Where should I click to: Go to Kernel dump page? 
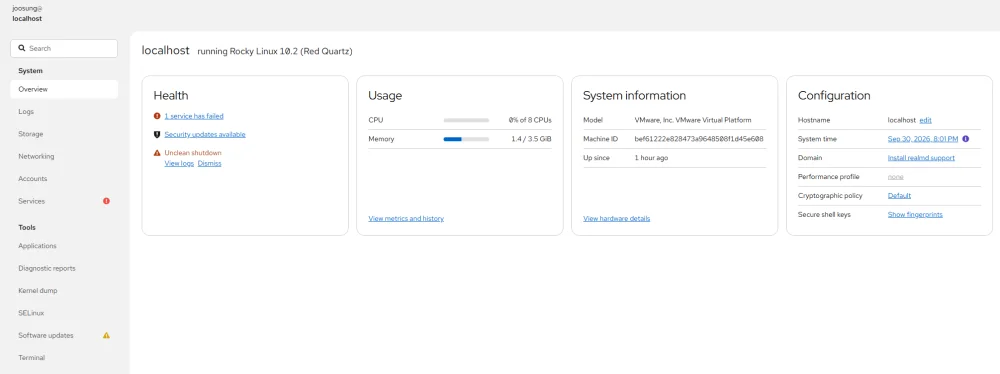[x=64, y=290]
